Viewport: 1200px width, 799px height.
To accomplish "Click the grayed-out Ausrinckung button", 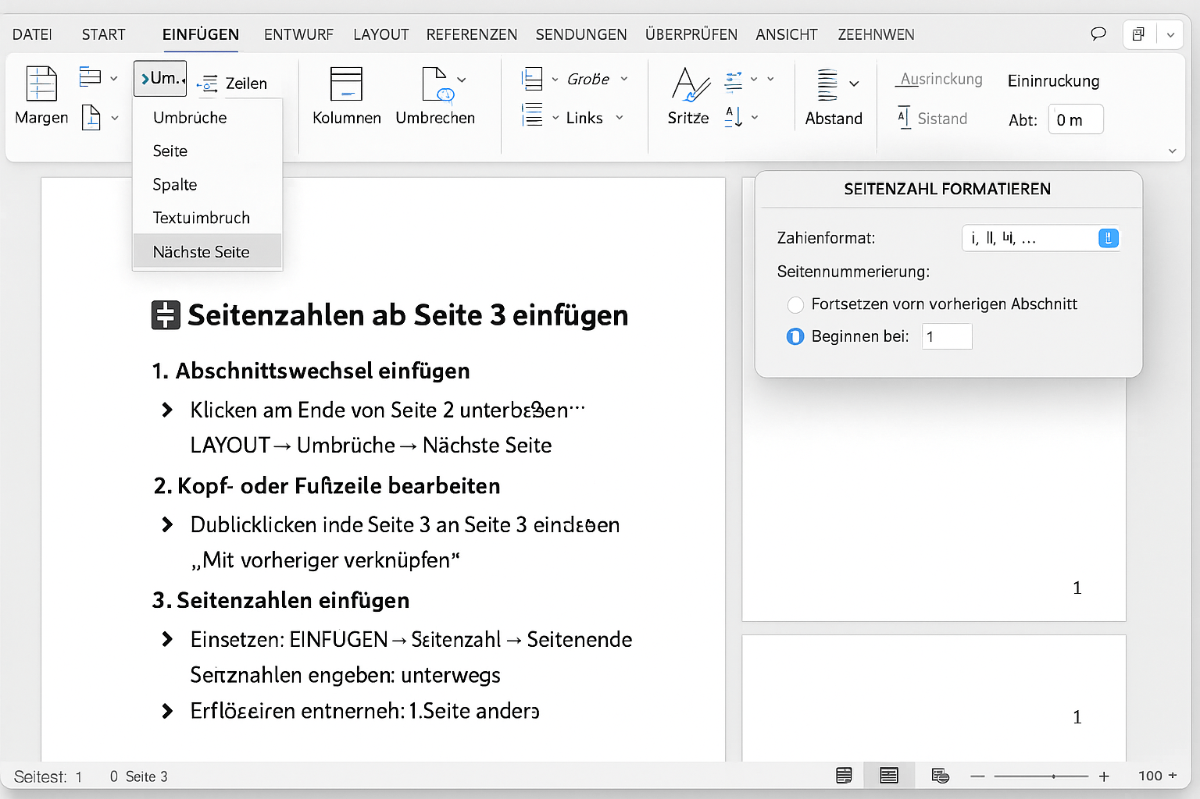I will tap(938, 79).
